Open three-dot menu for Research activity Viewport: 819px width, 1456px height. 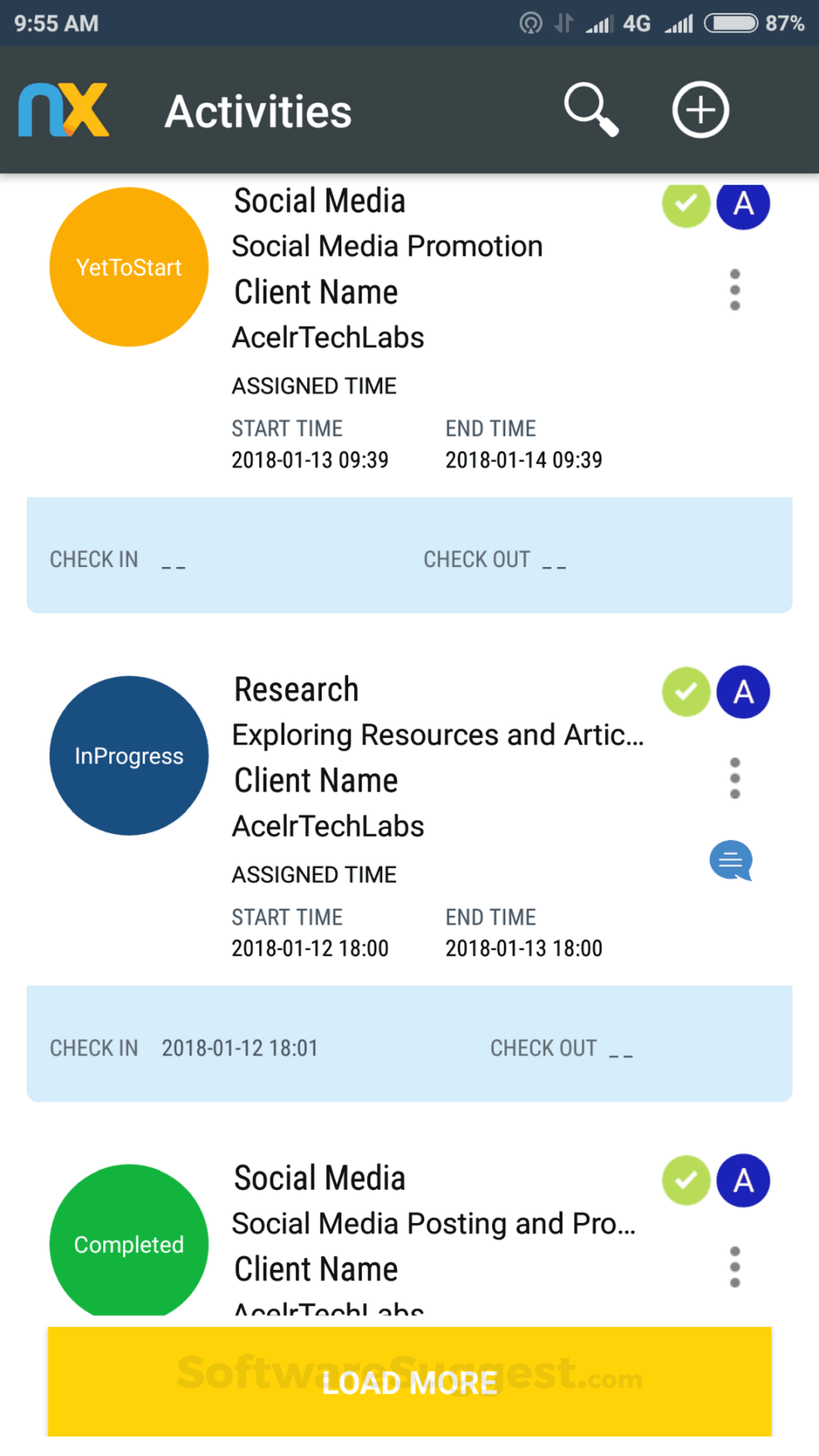pyautogui.click(x=735, y=778)
